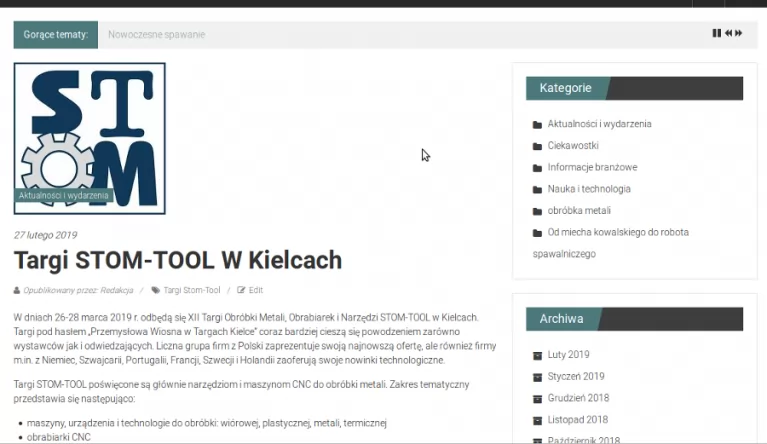The image size is (767, 444).
Task: Click paragraph beginning W dniach 26-28 marca
Action: (255, 338)
